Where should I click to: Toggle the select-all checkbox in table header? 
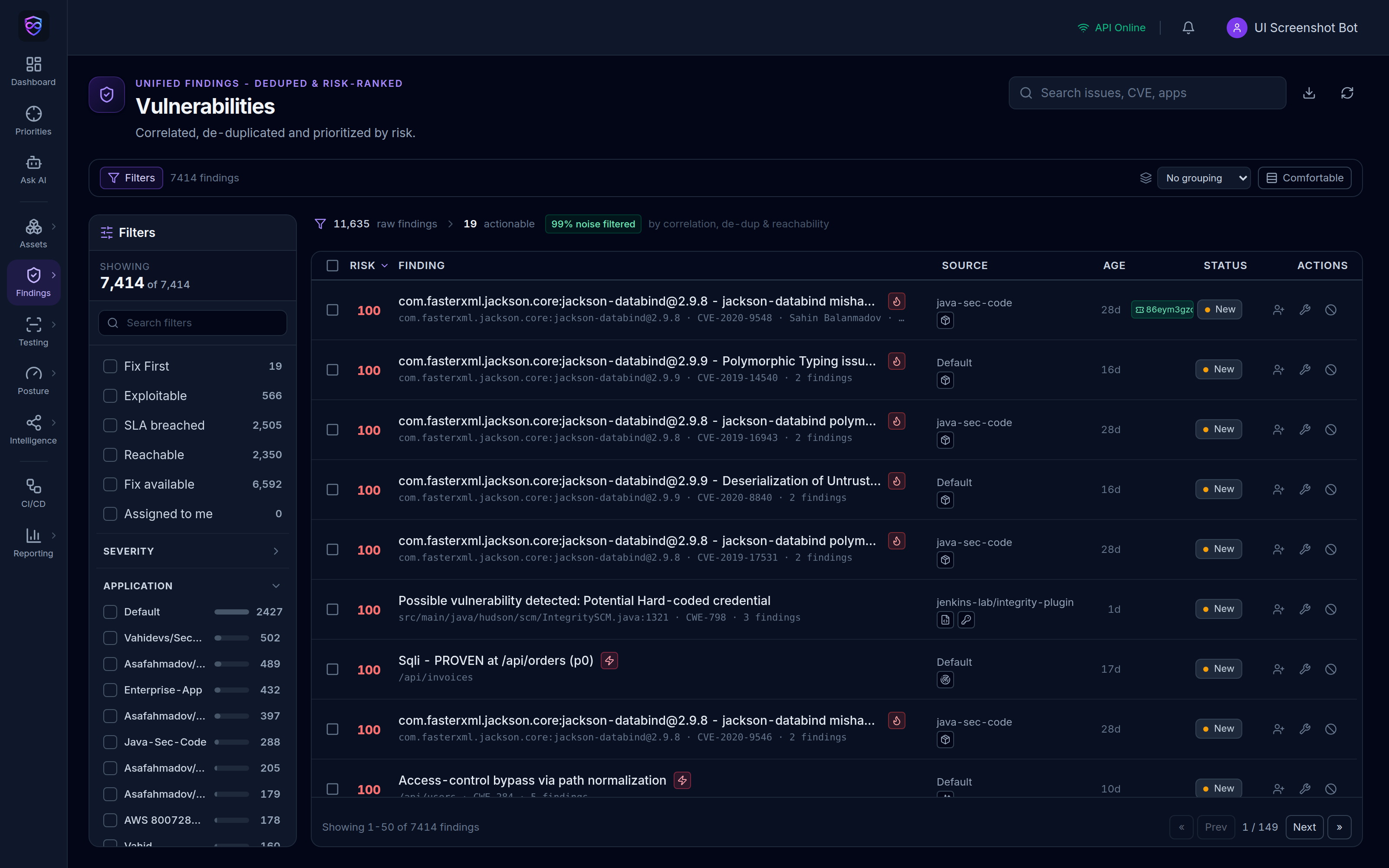[x=332, y=266]
